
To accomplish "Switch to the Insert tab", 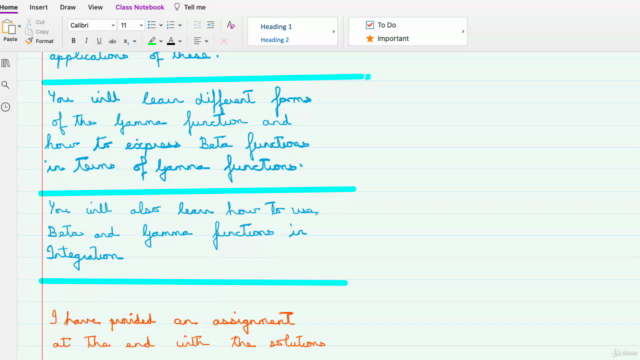I will [38, 7].
